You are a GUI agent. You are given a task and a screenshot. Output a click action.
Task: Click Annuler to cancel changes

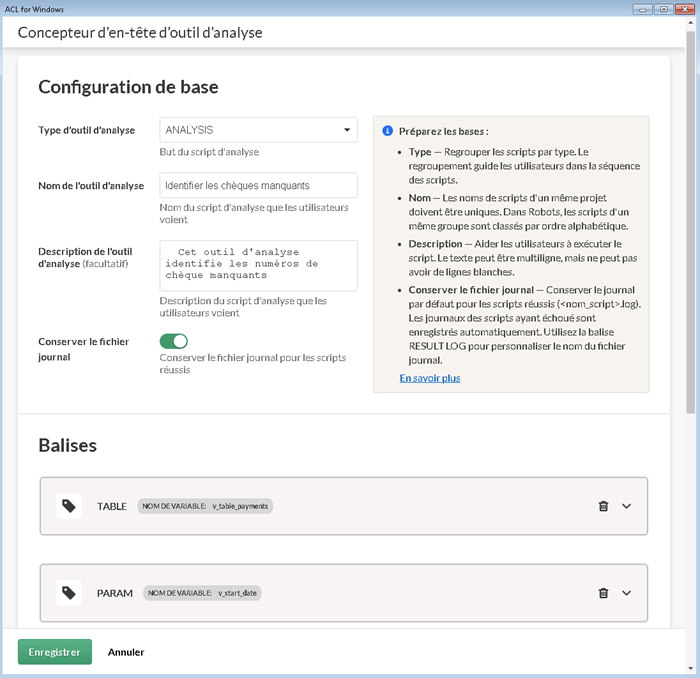pyautogui.click(x=126, y=652)
